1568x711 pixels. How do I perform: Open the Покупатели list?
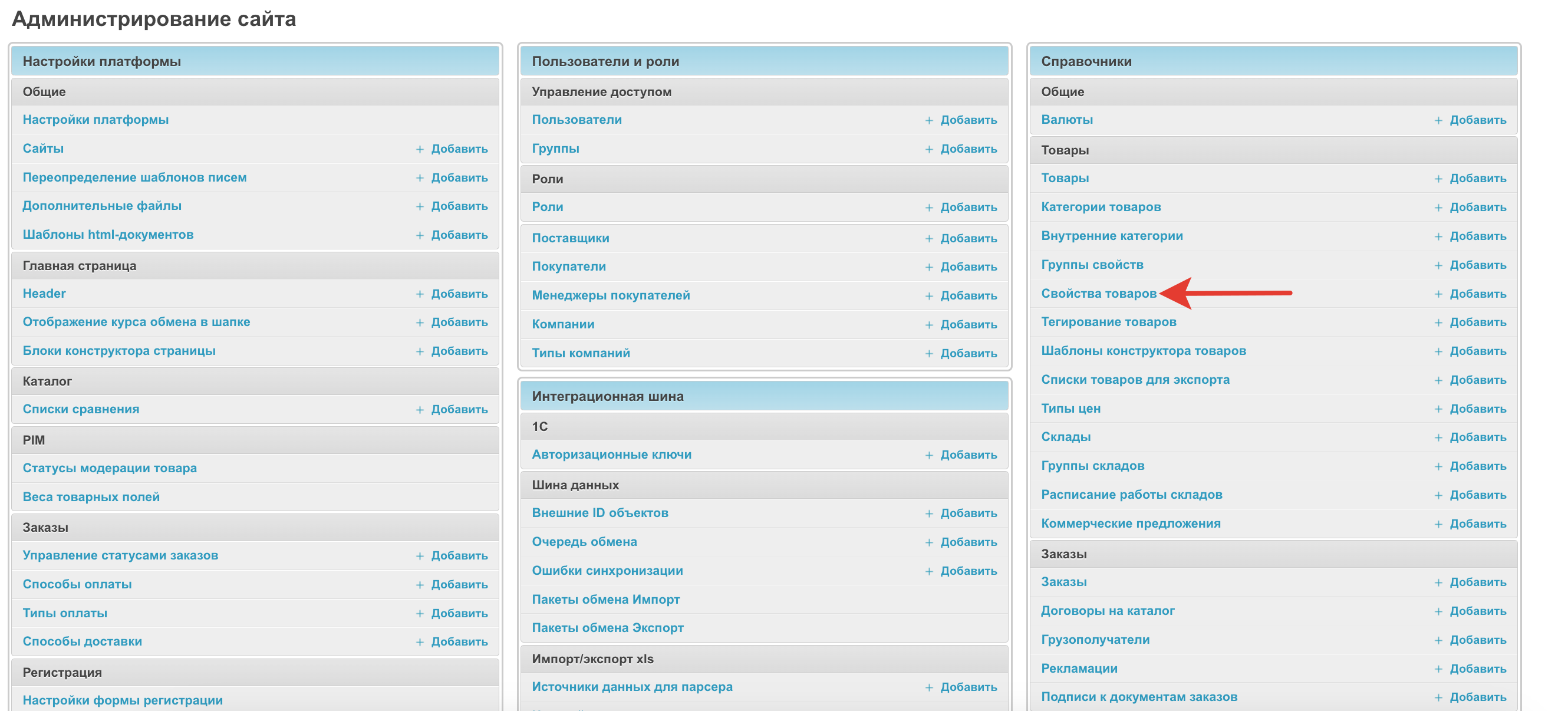(x=568, y=266)
